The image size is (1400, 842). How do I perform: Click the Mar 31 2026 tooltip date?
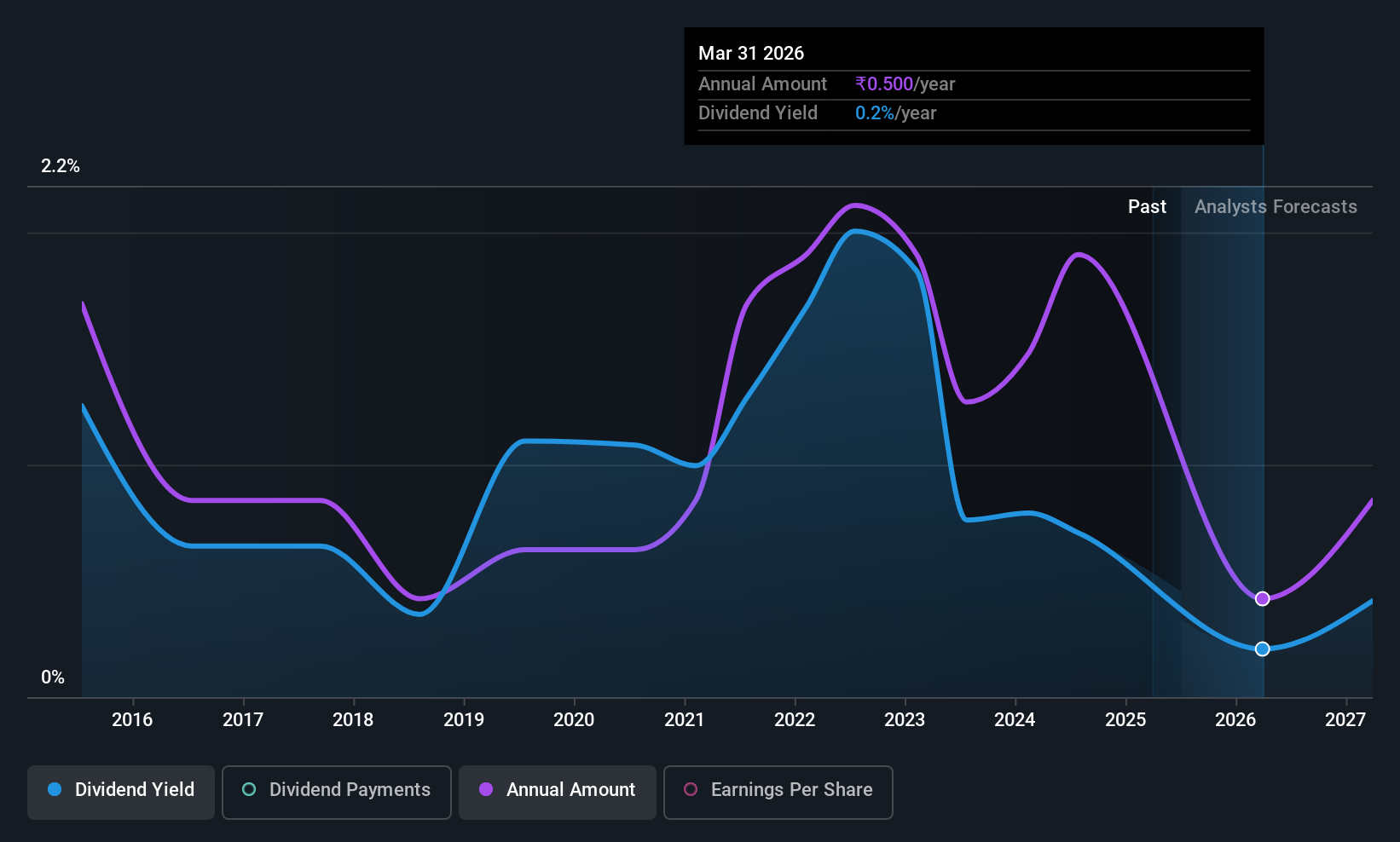pos(751,54)
